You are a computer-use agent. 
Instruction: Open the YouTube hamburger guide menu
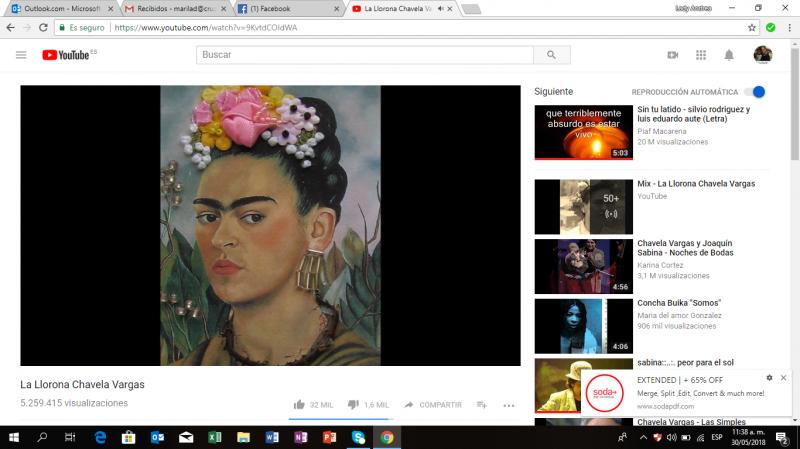click(21, 55)
